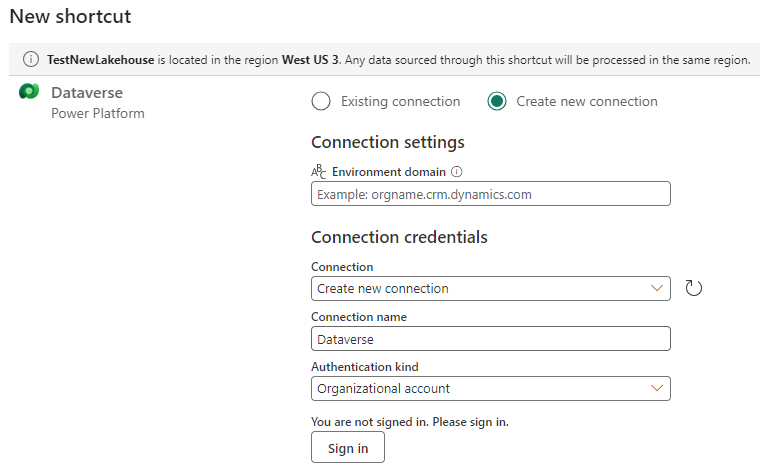Click the info icon beside Environment domain
The width and height of the screenshot is (760, 474).
[457, 172]
